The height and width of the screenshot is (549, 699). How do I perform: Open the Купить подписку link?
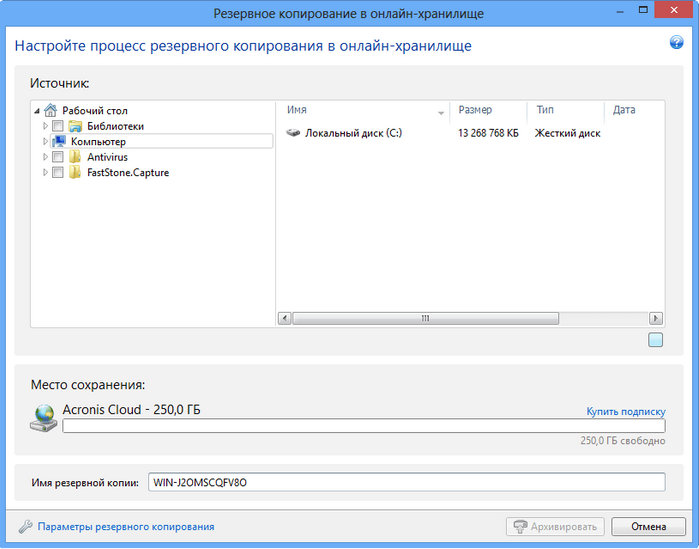[x=625, y=412]
